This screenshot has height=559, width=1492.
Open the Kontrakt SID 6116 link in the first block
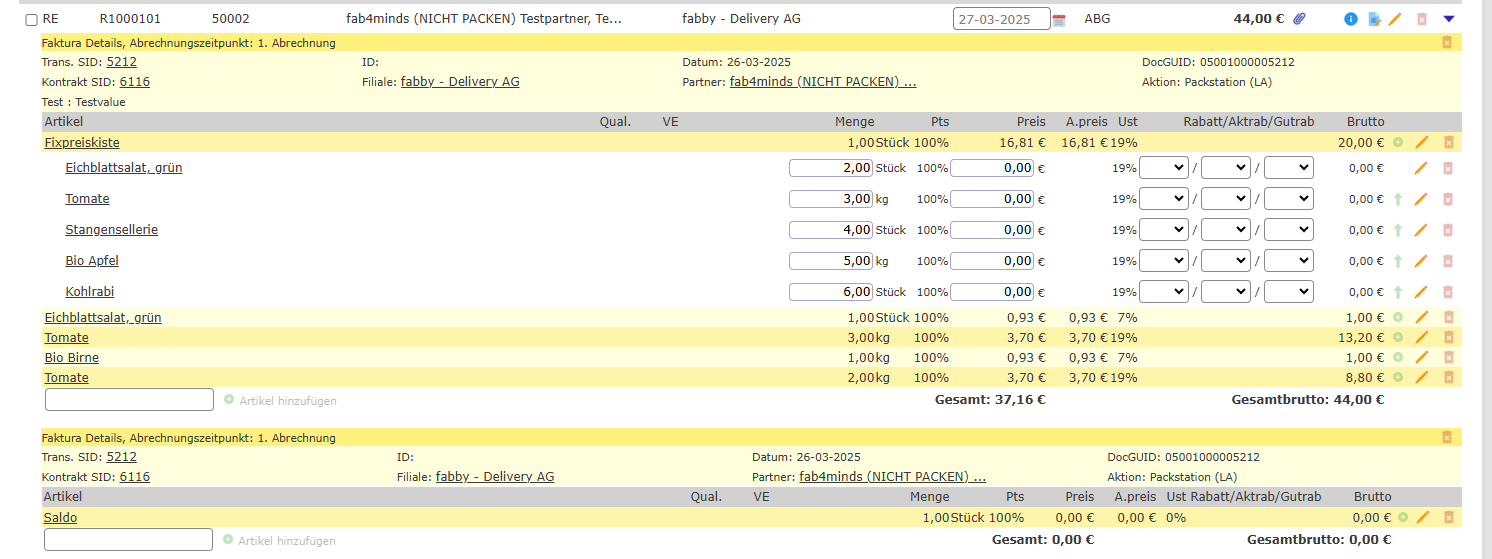point(134,82)
